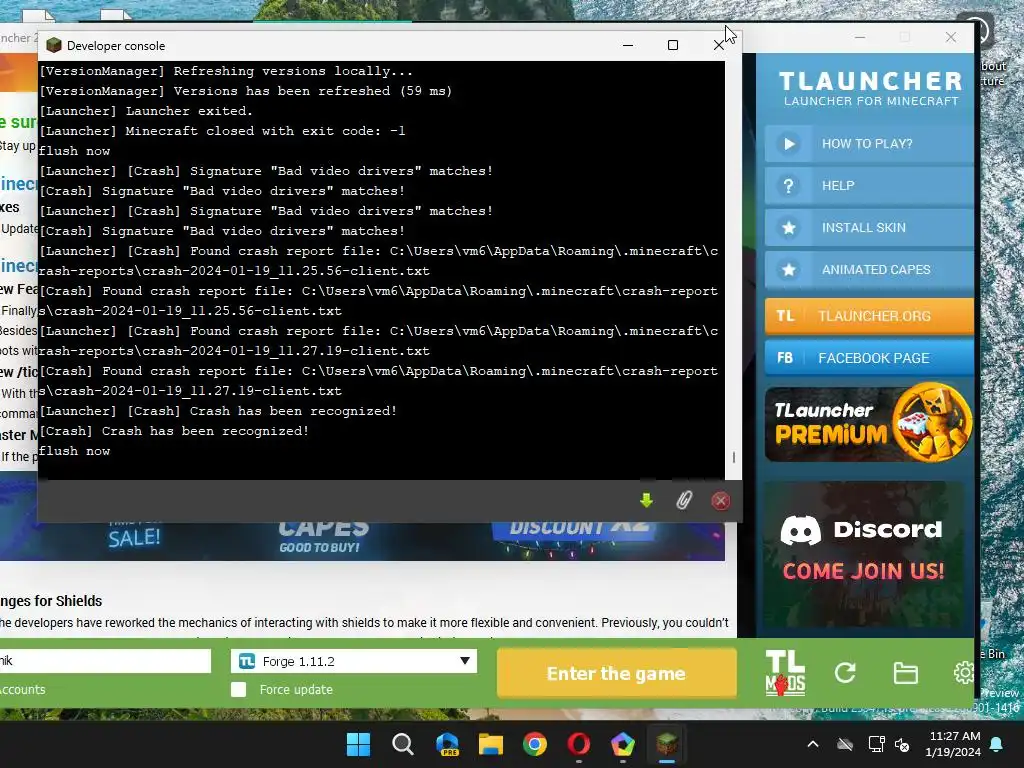Click the FB icon on Facebook button
Viewport: 1024px width, 768px height.
[x=785, y=358]
